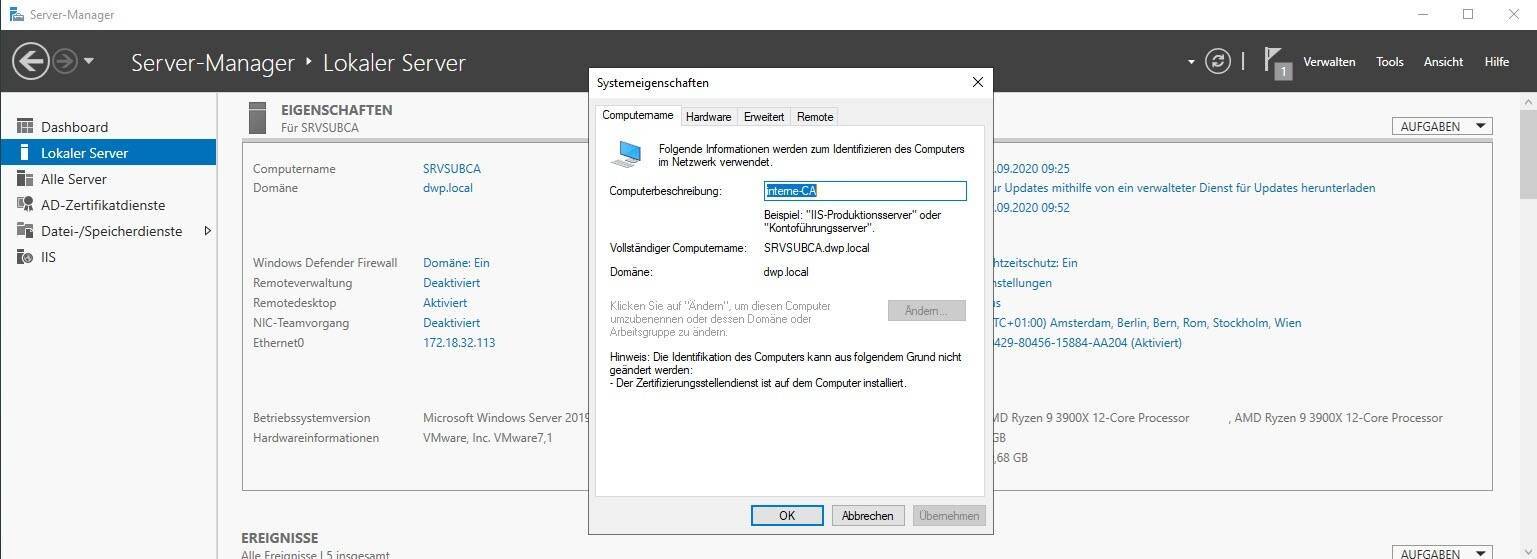Select IIS in the sidebar
This screenshot has height=559, width=1537.
pos(48,257)
